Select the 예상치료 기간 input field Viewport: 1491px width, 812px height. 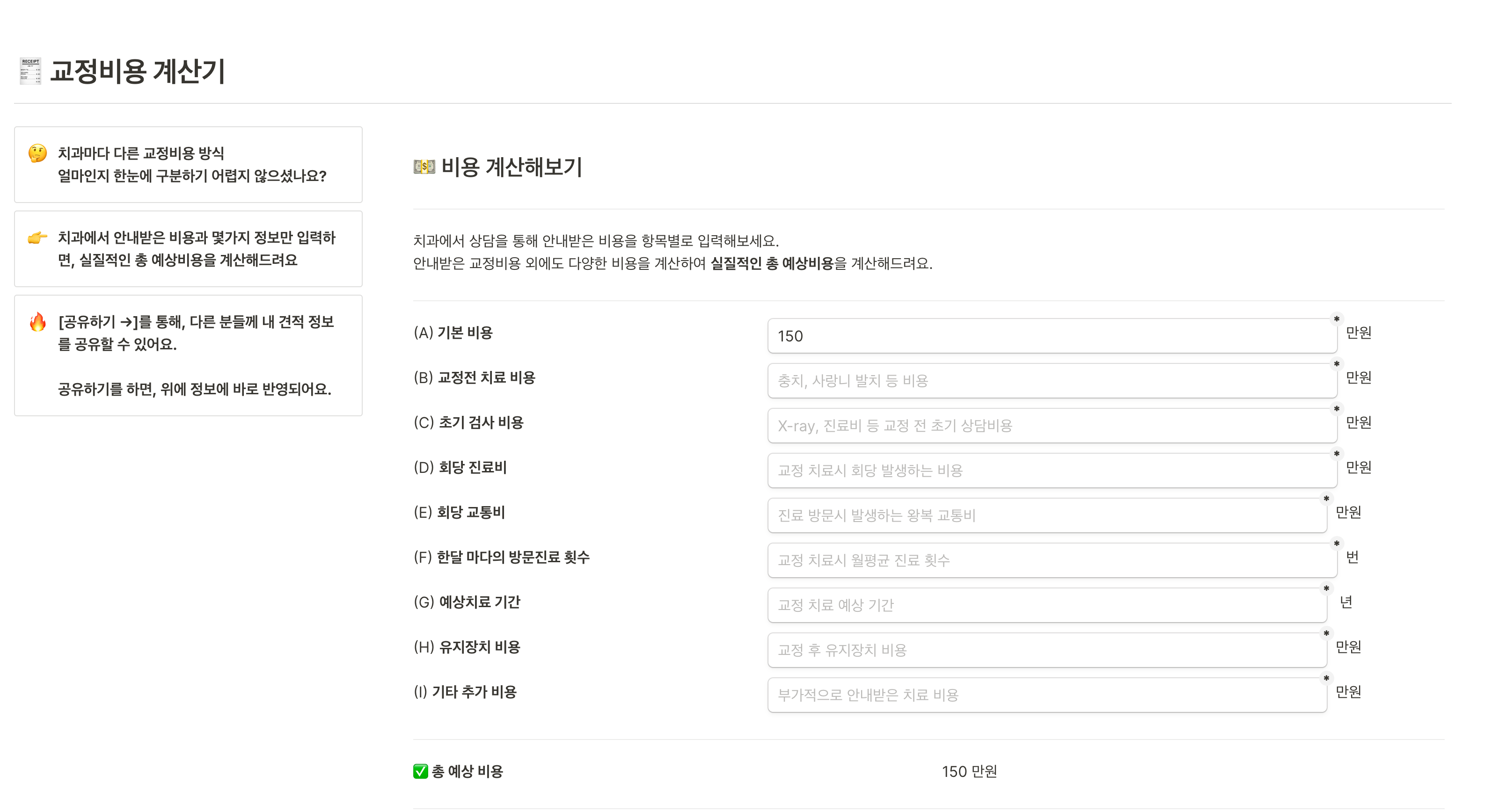point(1046,605)
